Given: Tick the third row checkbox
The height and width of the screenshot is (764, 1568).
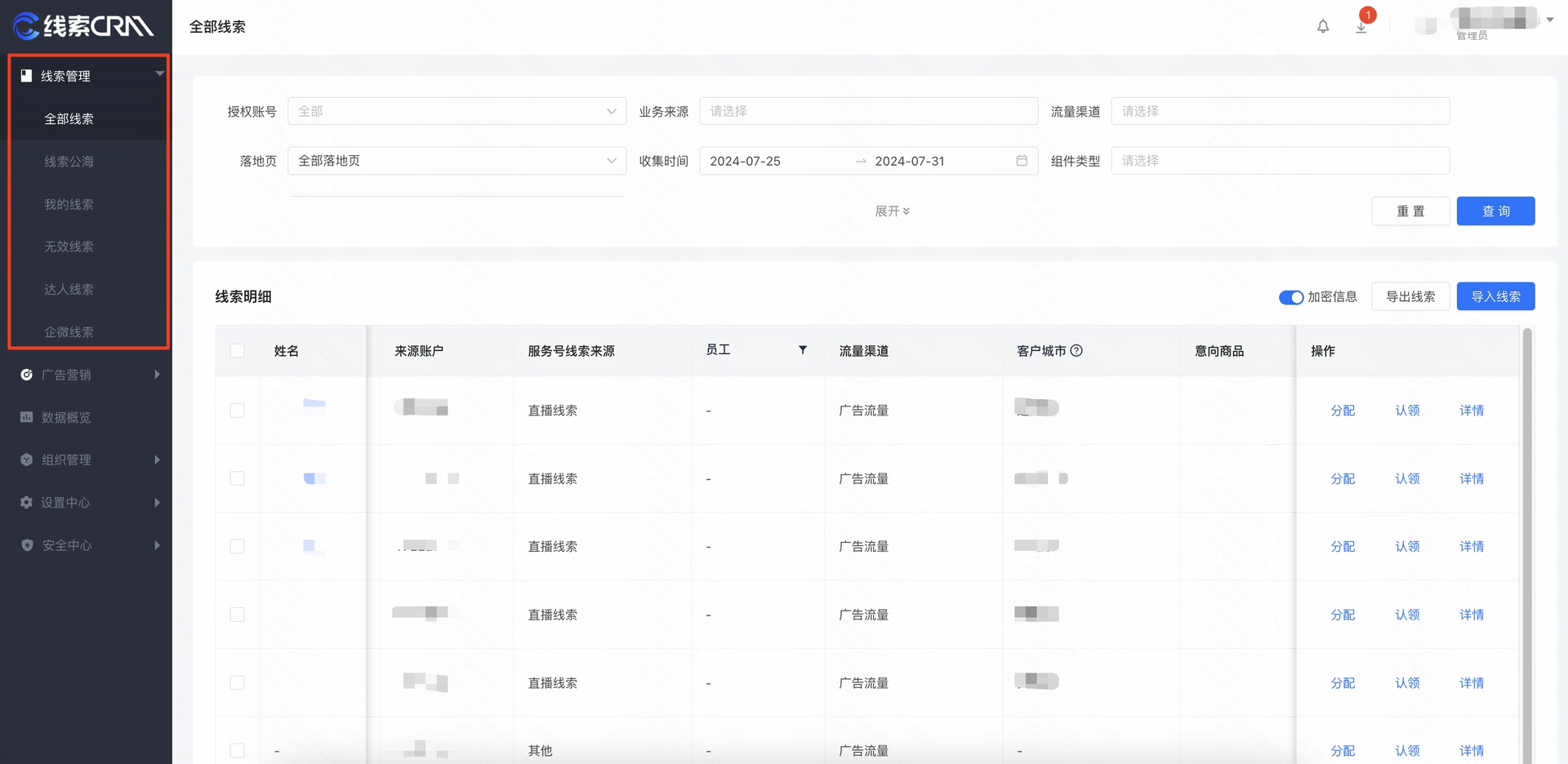Looking at the screenshot, I should coord(237,546).
